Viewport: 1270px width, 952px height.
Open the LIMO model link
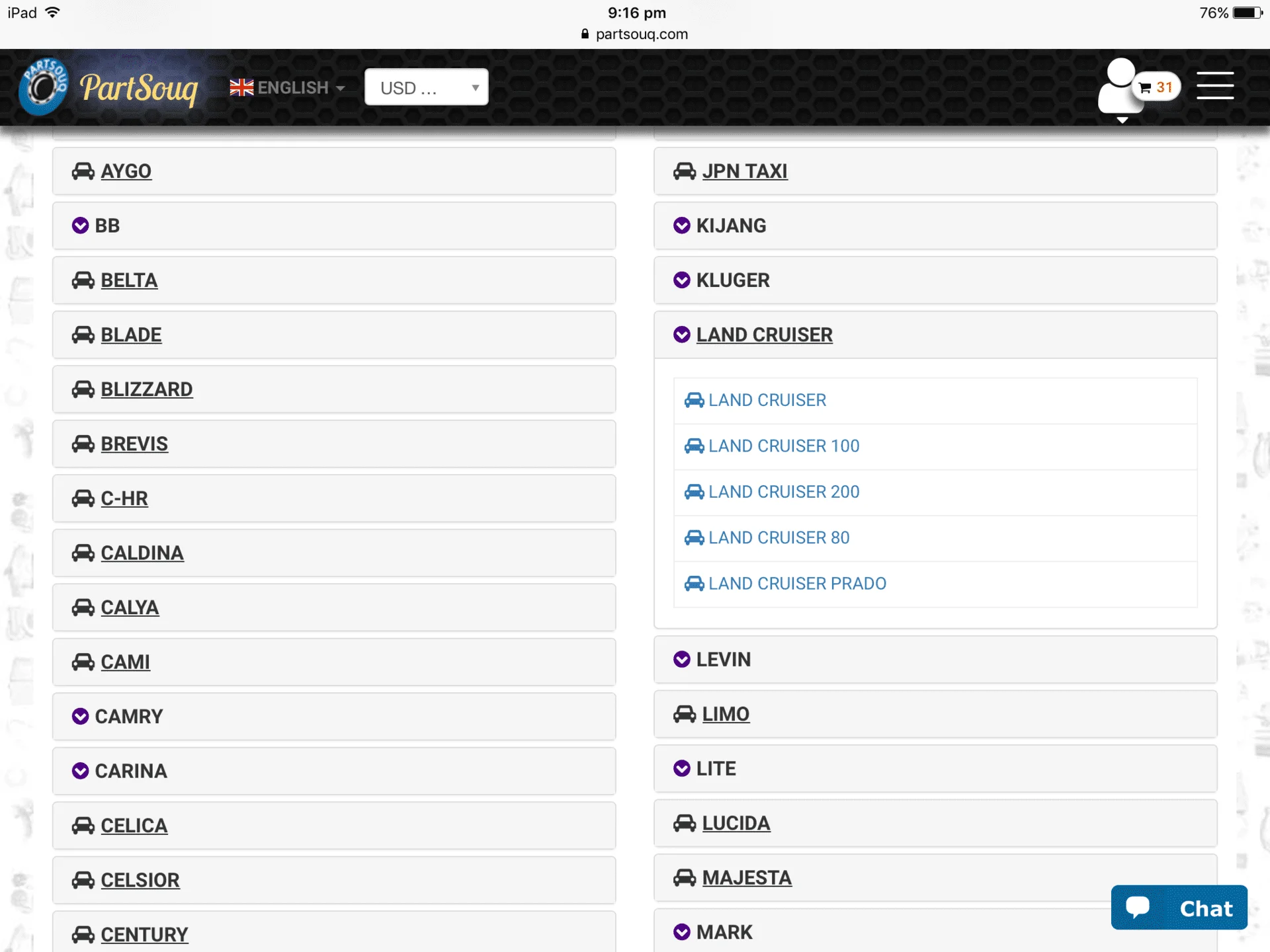(x=726, y=714)
